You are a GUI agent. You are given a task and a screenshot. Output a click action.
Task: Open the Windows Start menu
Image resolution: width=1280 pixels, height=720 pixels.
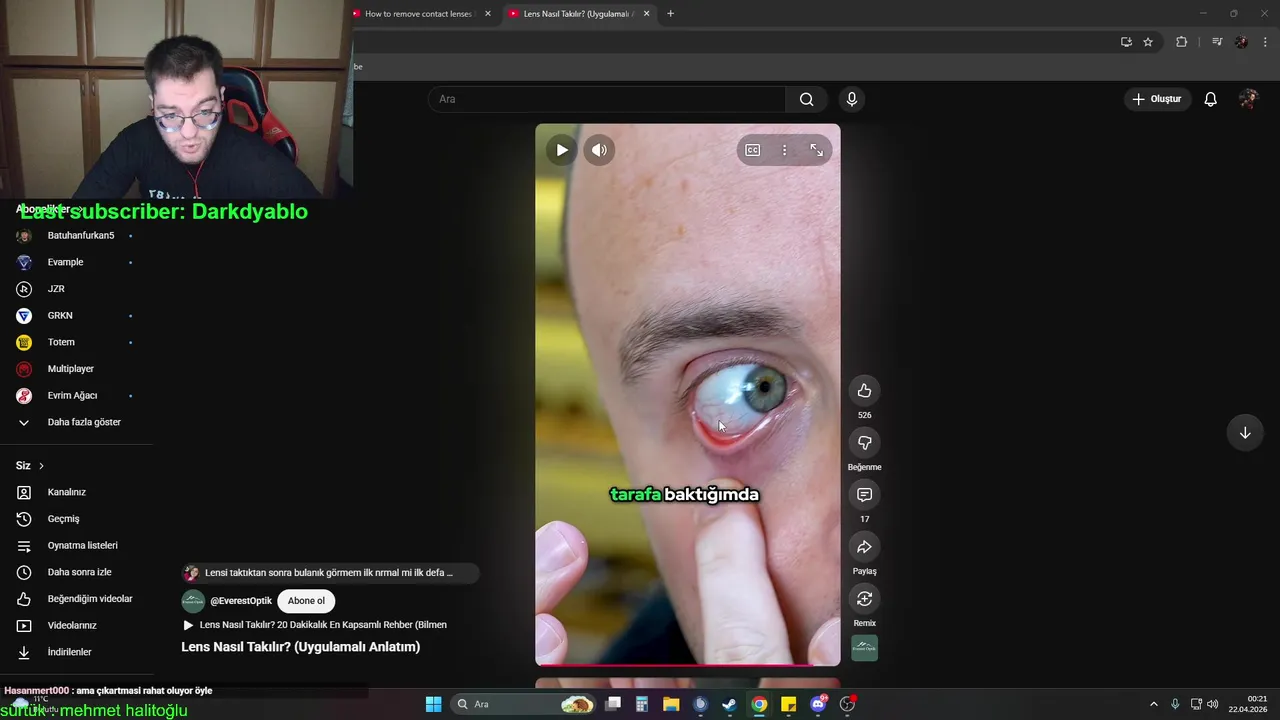433,704
